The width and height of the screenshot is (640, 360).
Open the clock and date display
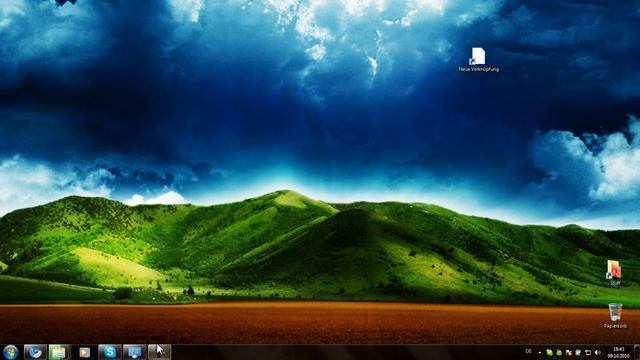tap(619, 353)
